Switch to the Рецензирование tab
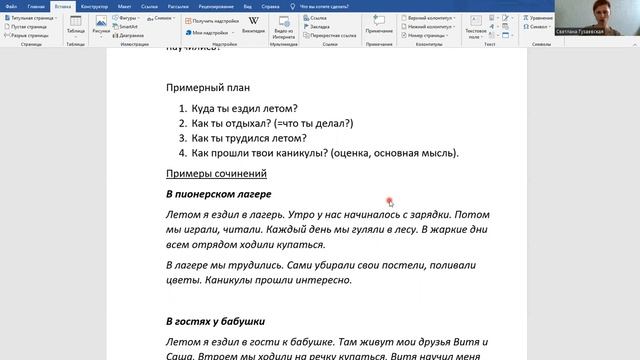Screen dimensions: 640x360 216,7
